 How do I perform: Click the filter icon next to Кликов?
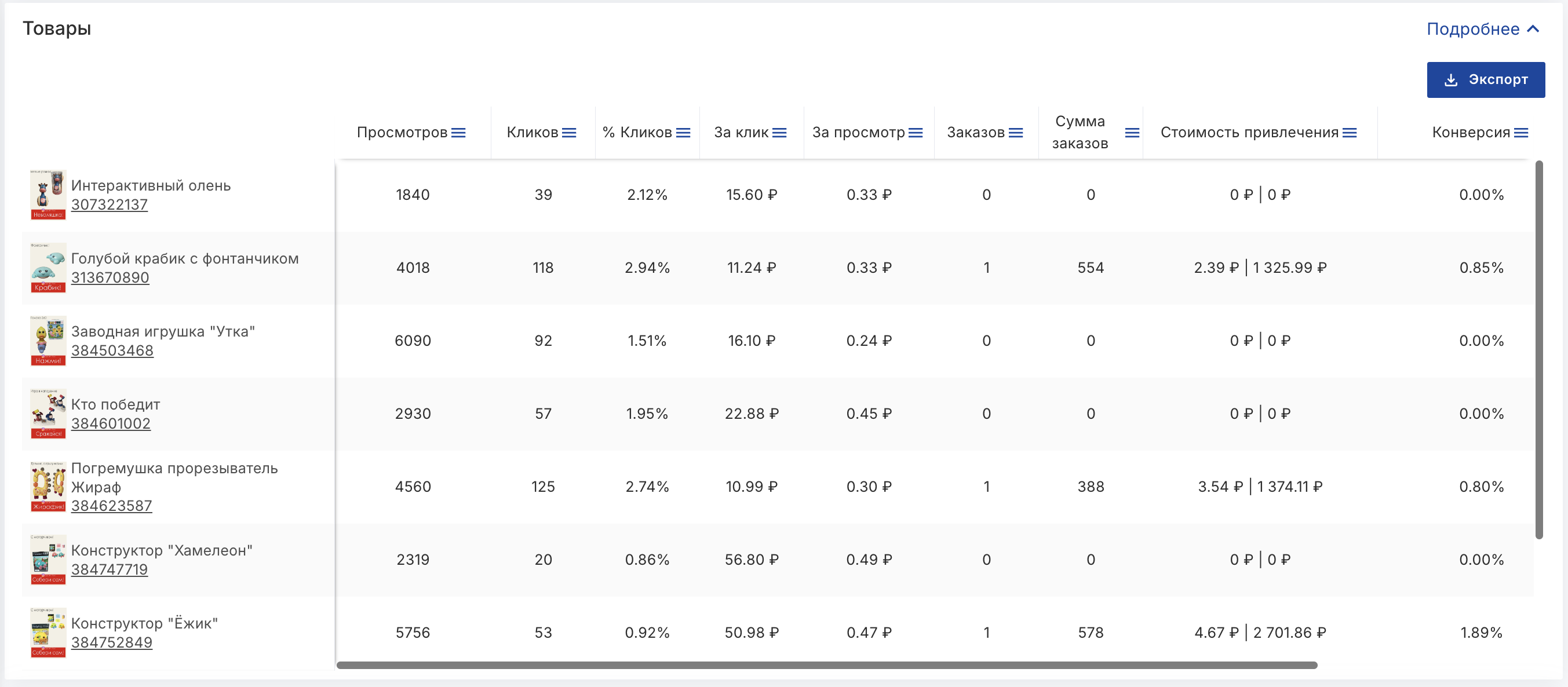coord(568,133)
